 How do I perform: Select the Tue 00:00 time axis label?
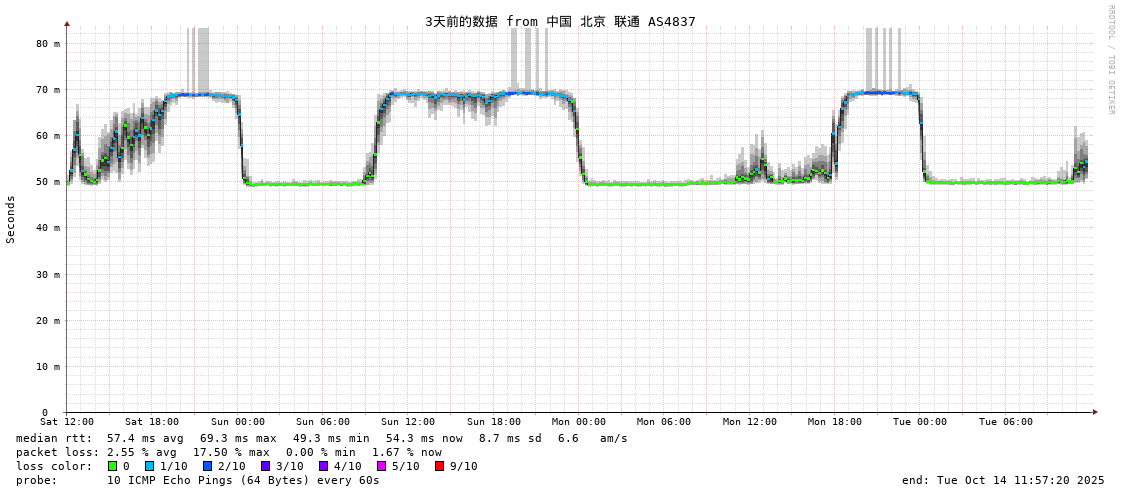[x=919, y=422]
